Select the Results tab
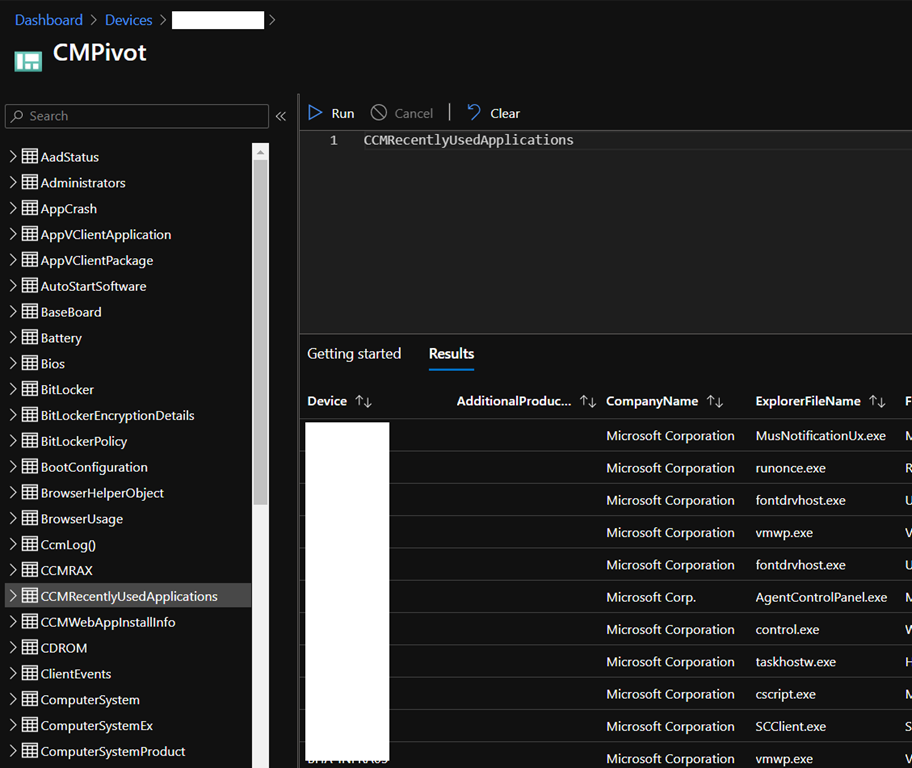The image size is (912, 768). click(x=451, y=354)
